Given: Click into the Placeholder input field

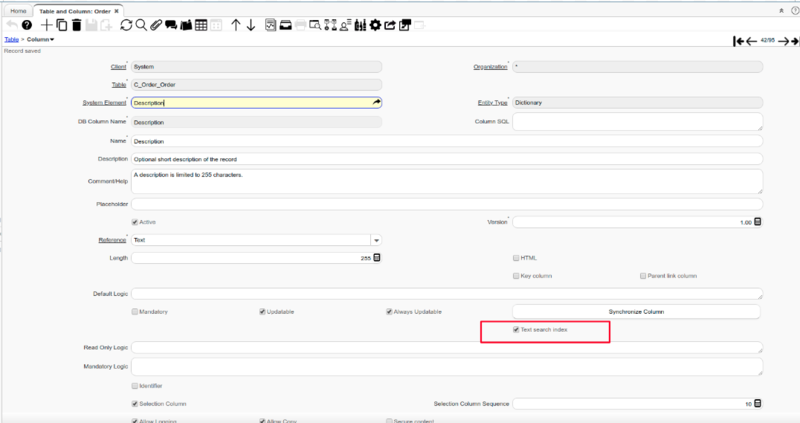Looking at the screenshot, I should tap(447, 204).
